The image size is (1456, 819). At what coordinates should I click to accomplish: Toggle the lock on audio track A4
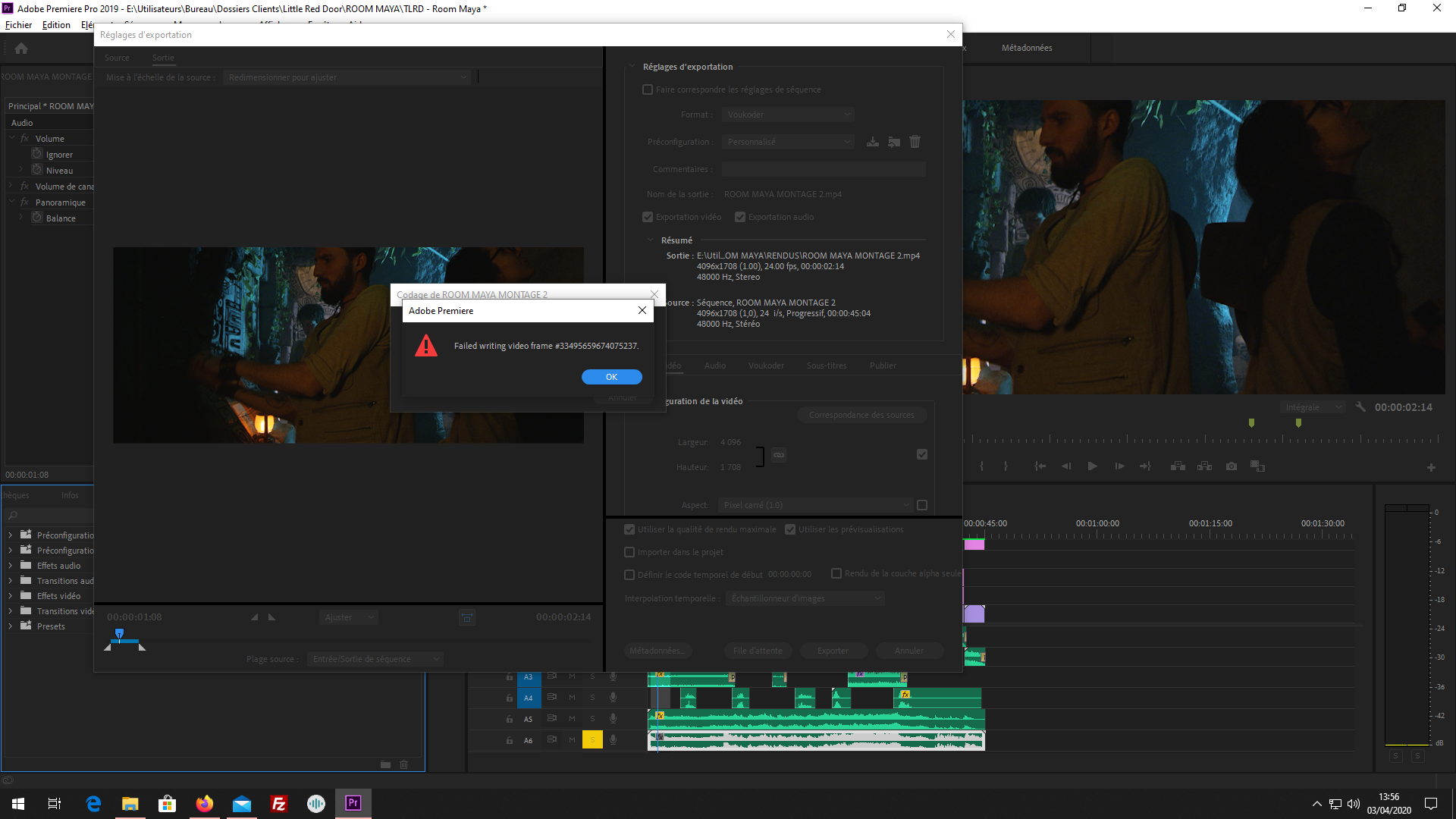click(510, 698)
